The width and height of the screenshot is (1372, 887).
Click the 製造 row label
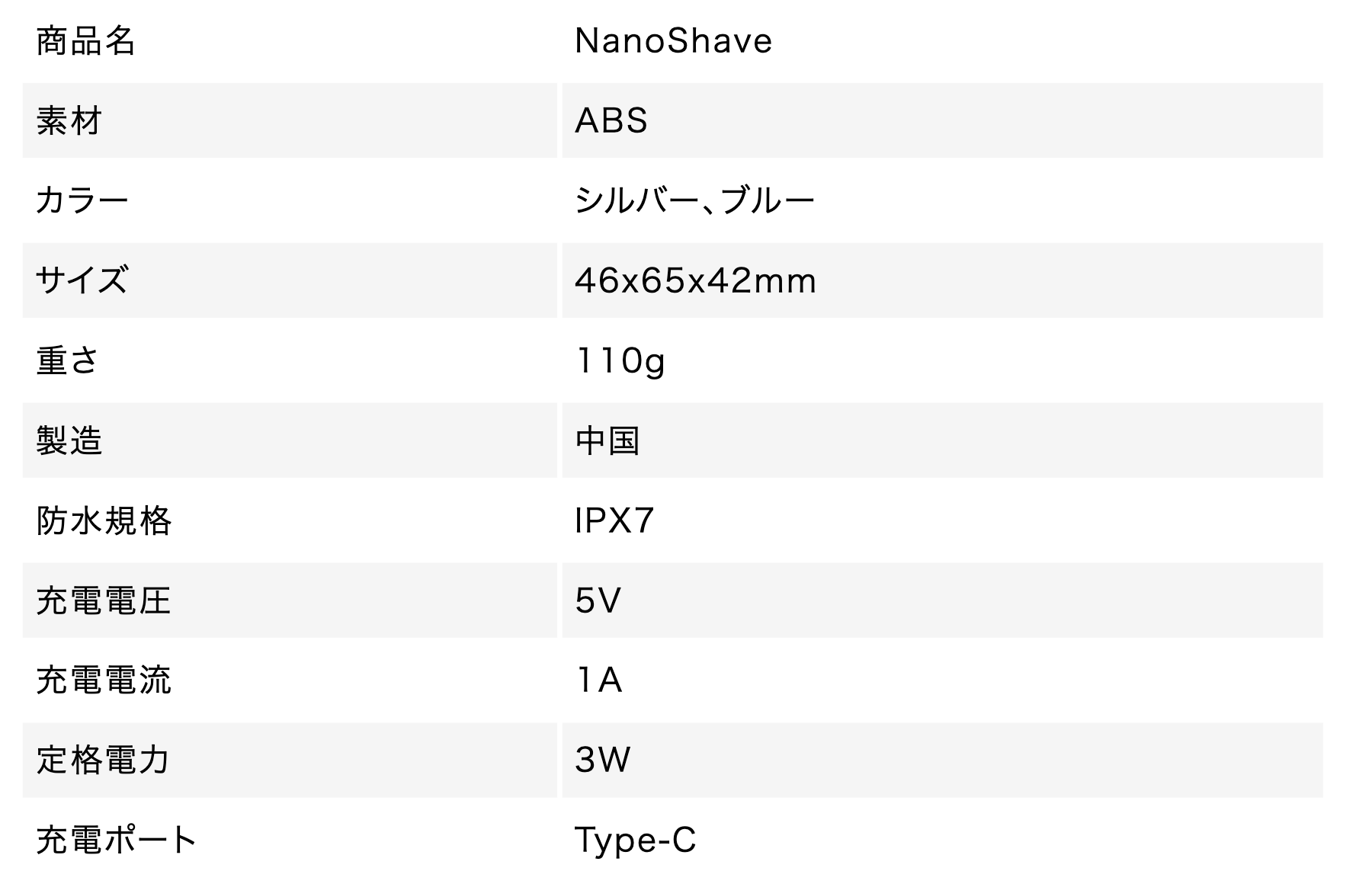(x=69, y=440)
